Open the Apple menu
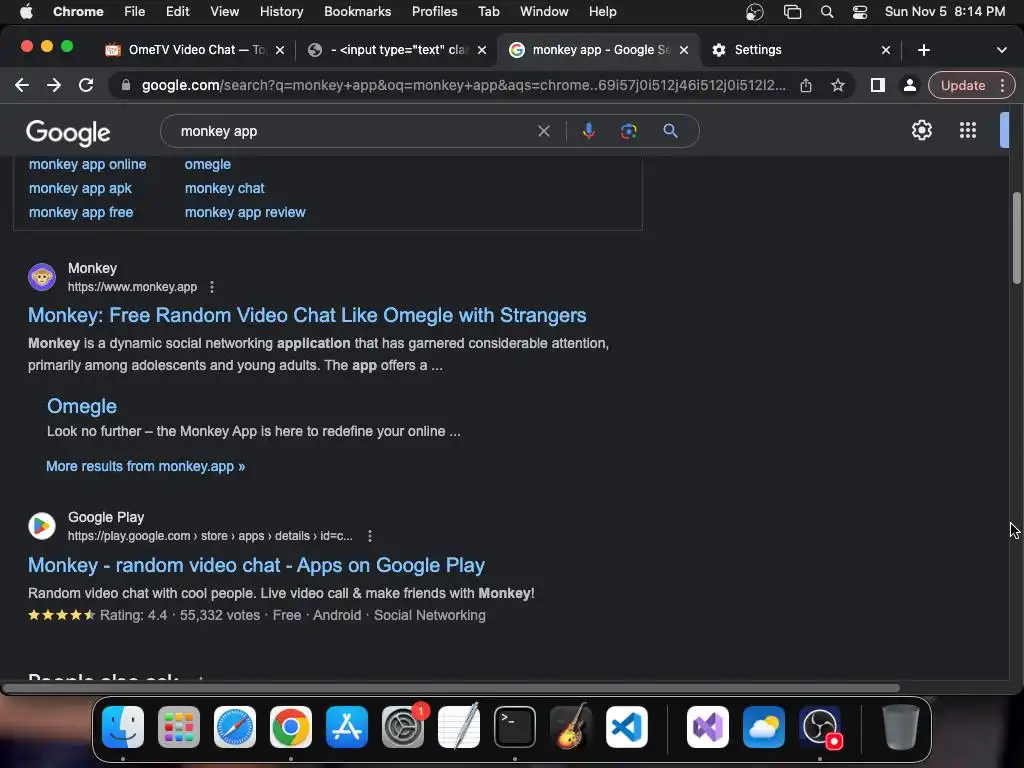The image size is (1024, 768). click(x=26, y=12)
